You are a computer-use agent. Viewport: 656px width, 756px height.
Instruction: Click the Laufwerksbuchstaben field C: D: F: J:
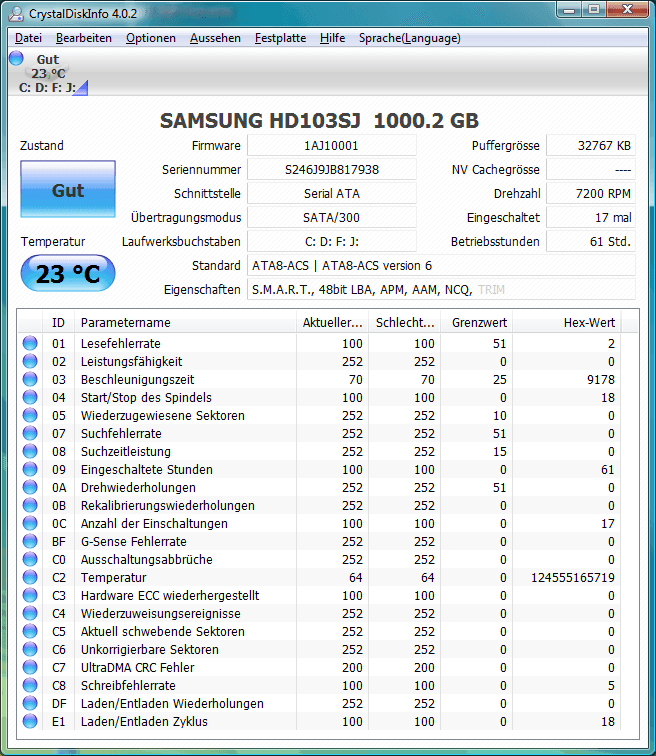[332, 242]
